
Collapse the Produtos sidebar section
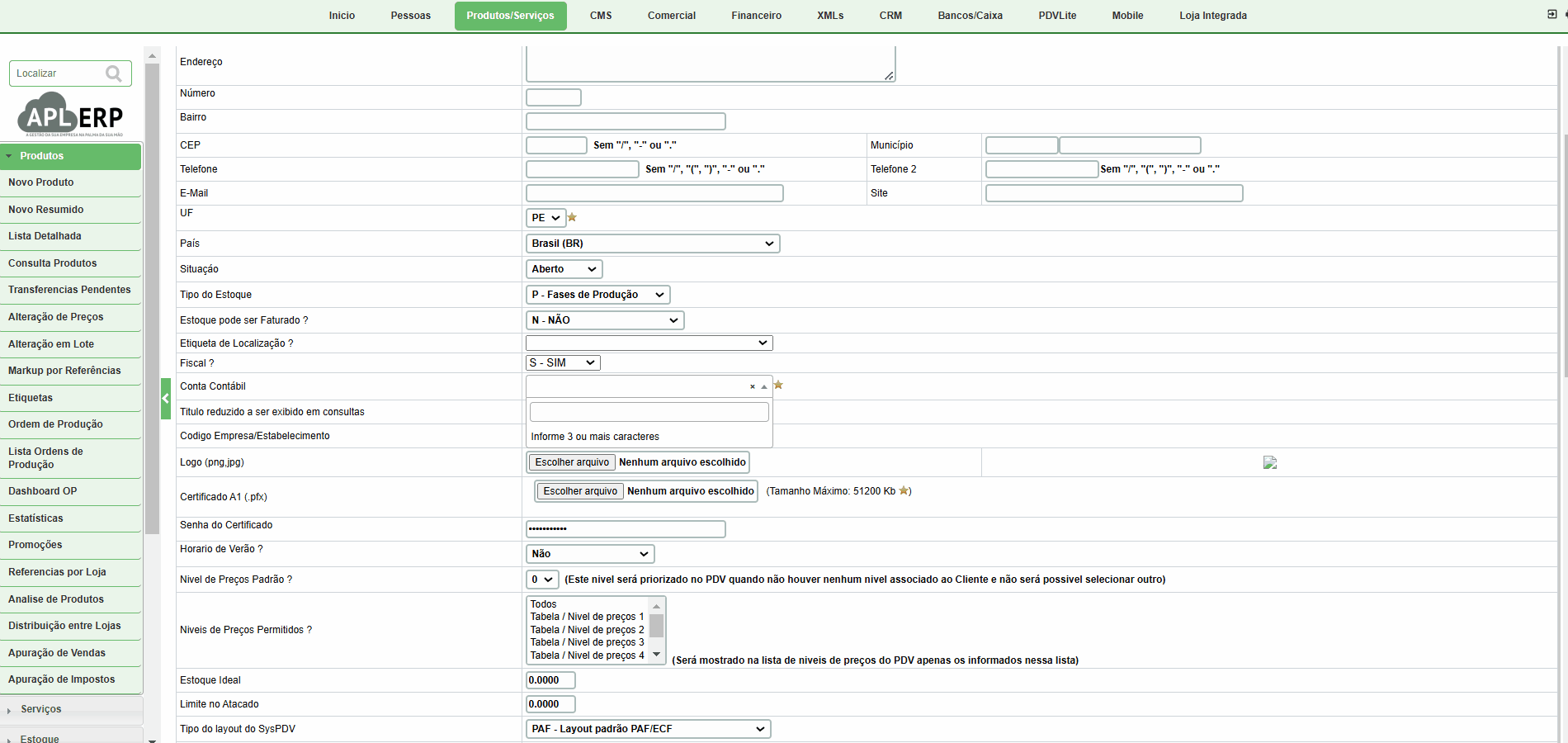(71, 156)
